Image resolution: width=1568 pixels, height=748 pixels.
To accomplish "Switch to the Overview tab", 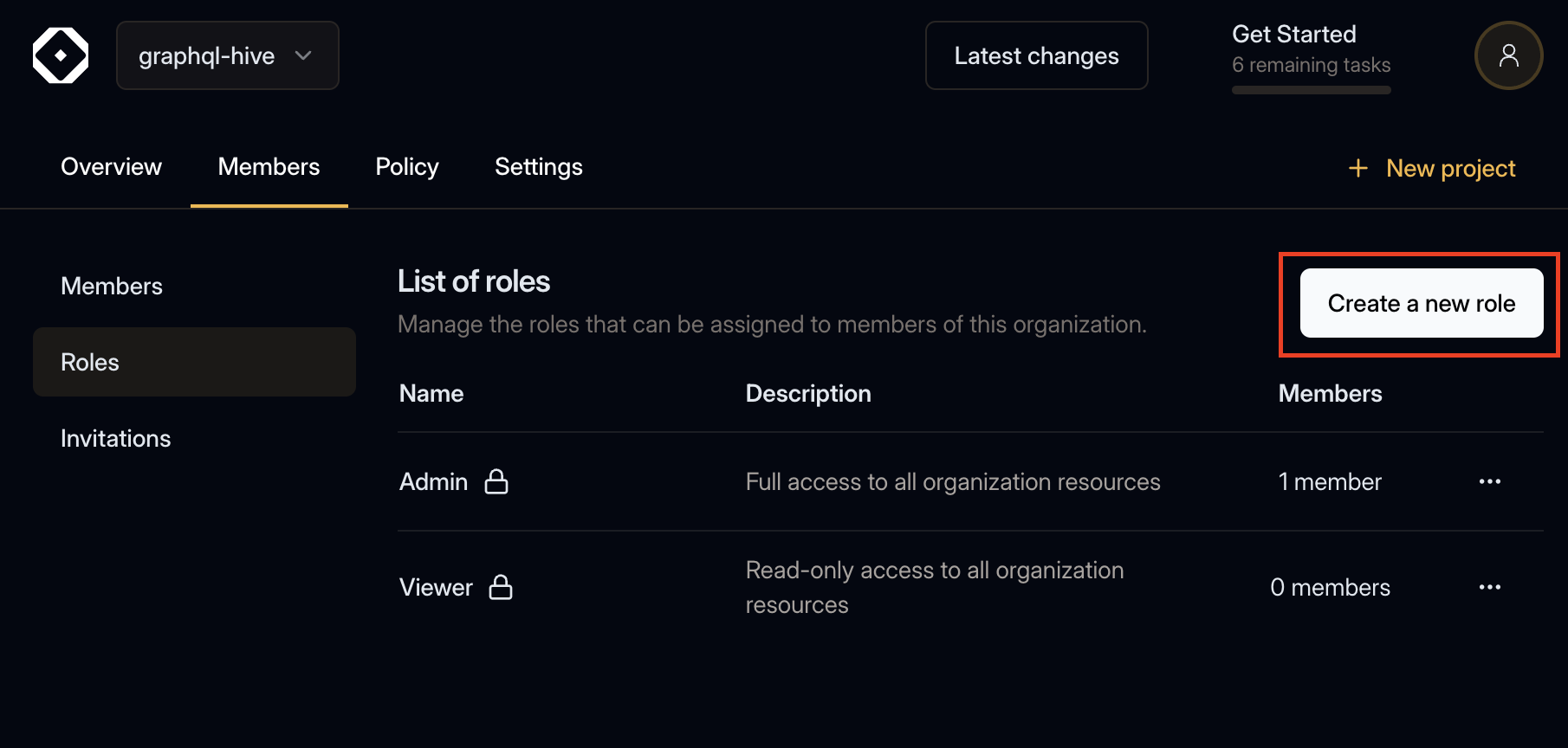I will pyautogui.click(x=111, y=166).
